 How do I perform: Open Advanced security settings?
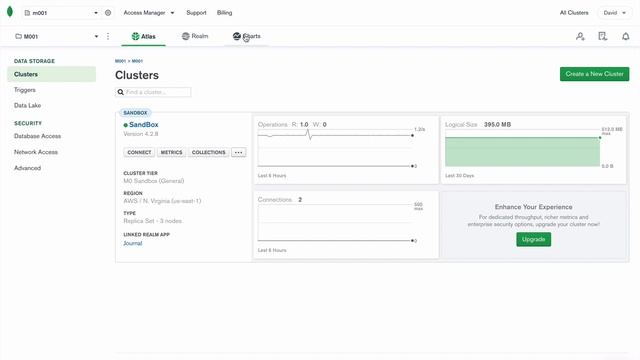tap(27, 168)
